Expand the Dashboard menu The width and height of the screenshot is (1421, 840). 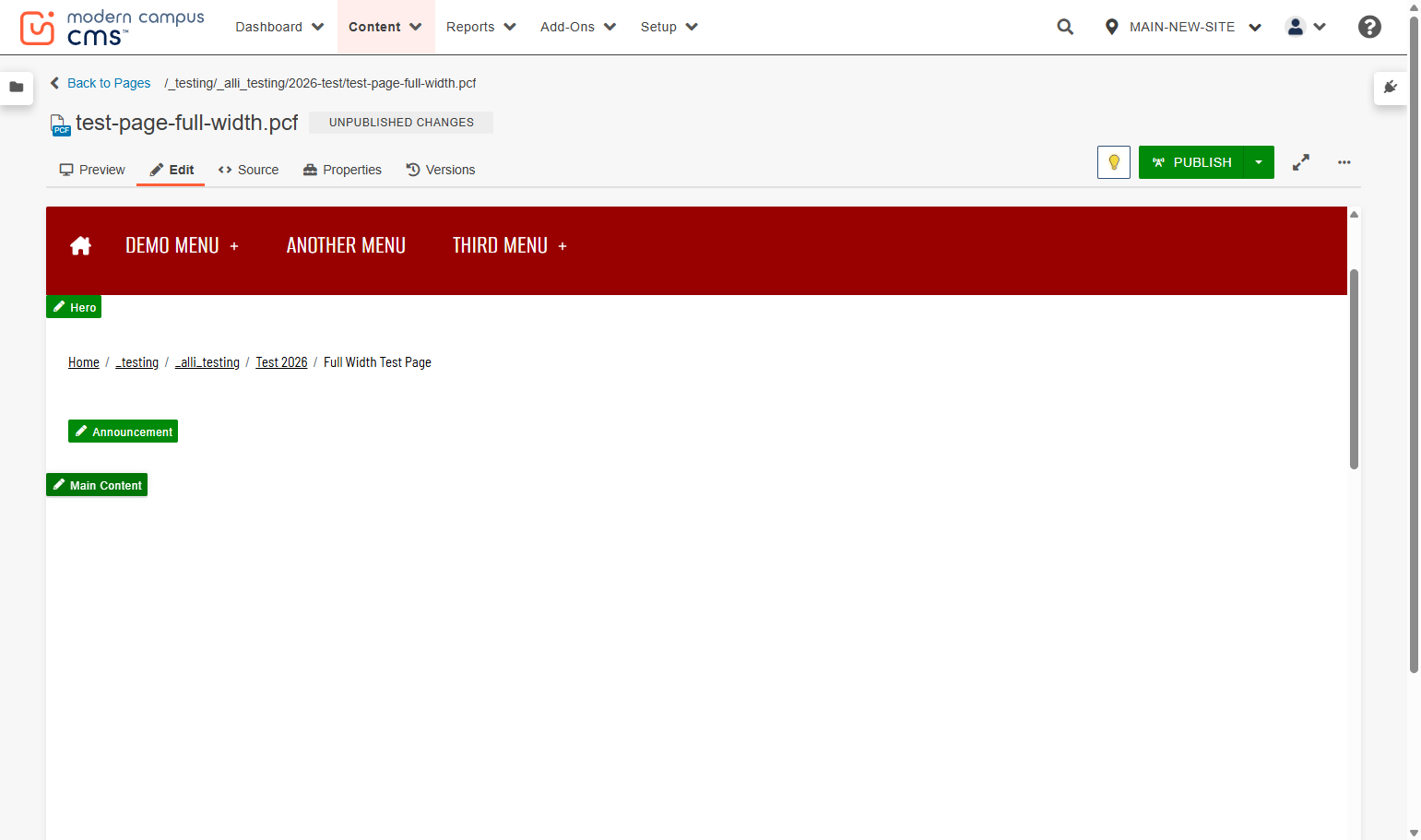(x=279, y=27)
